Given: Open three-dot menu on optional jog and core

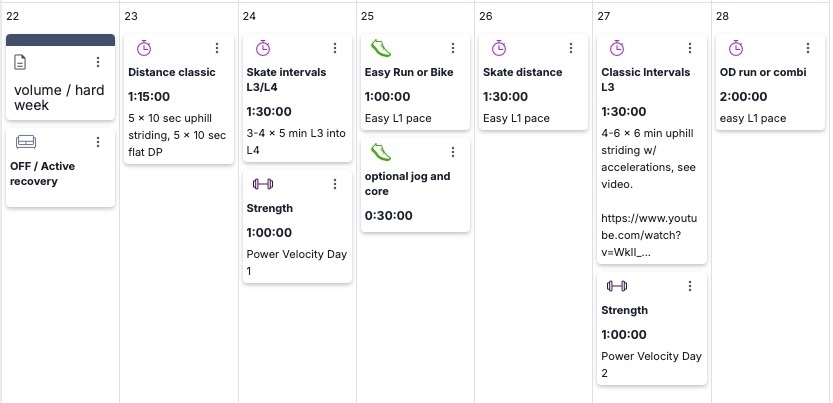Looking at the screenshot, I should (x=453, y=152).
